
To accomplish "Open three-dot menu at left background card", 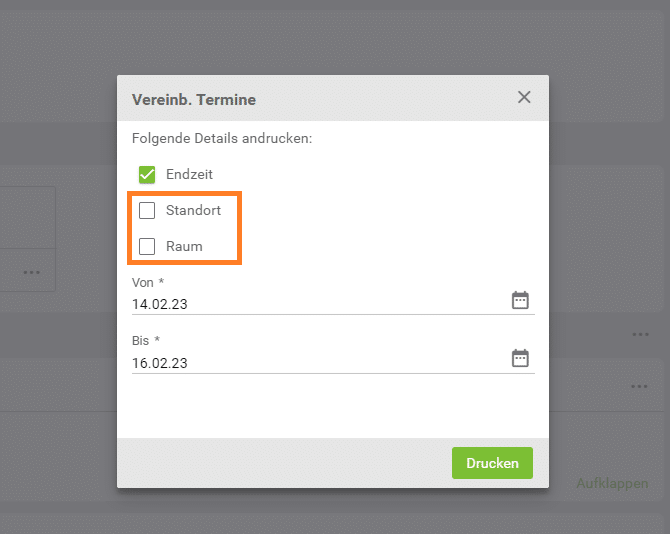I will (32, 272).
